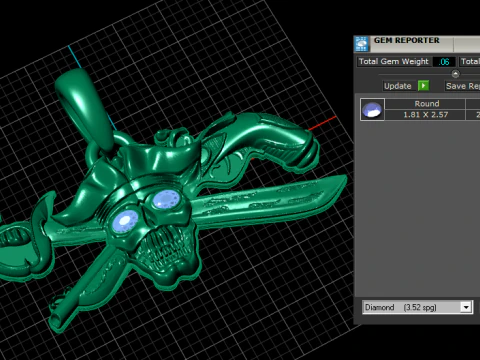The image size is (480, 360).
Task: Click the GEM REPORTER title bar
Action: pos(417,44)
